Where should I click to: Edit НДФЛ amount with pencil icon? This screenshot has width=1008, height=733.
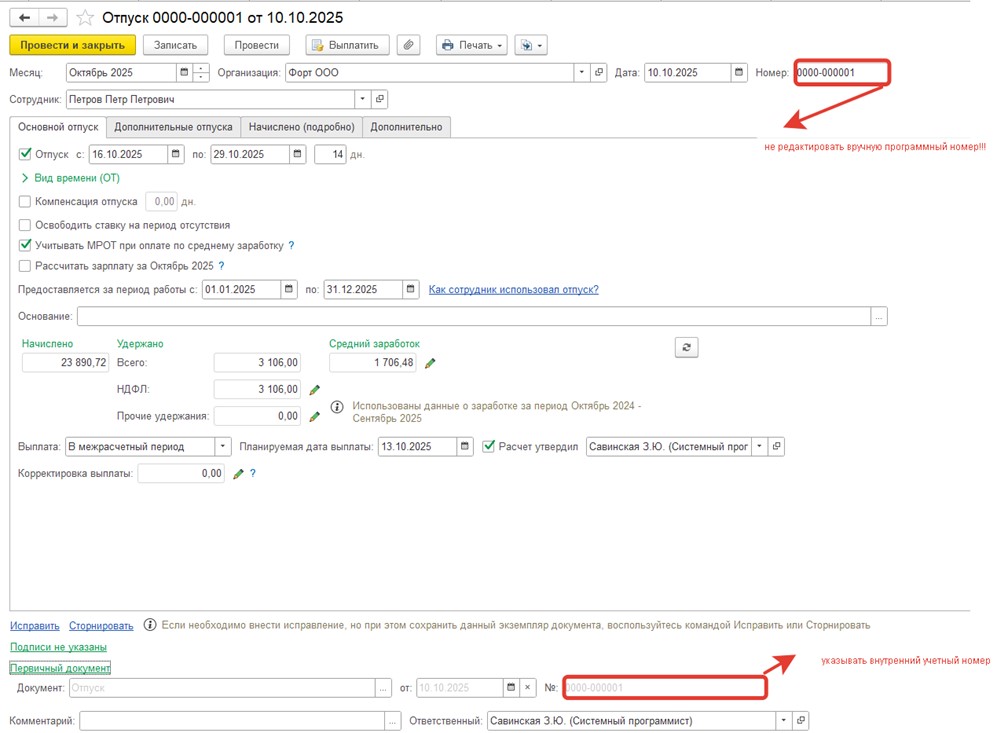(x=314, y=389)
